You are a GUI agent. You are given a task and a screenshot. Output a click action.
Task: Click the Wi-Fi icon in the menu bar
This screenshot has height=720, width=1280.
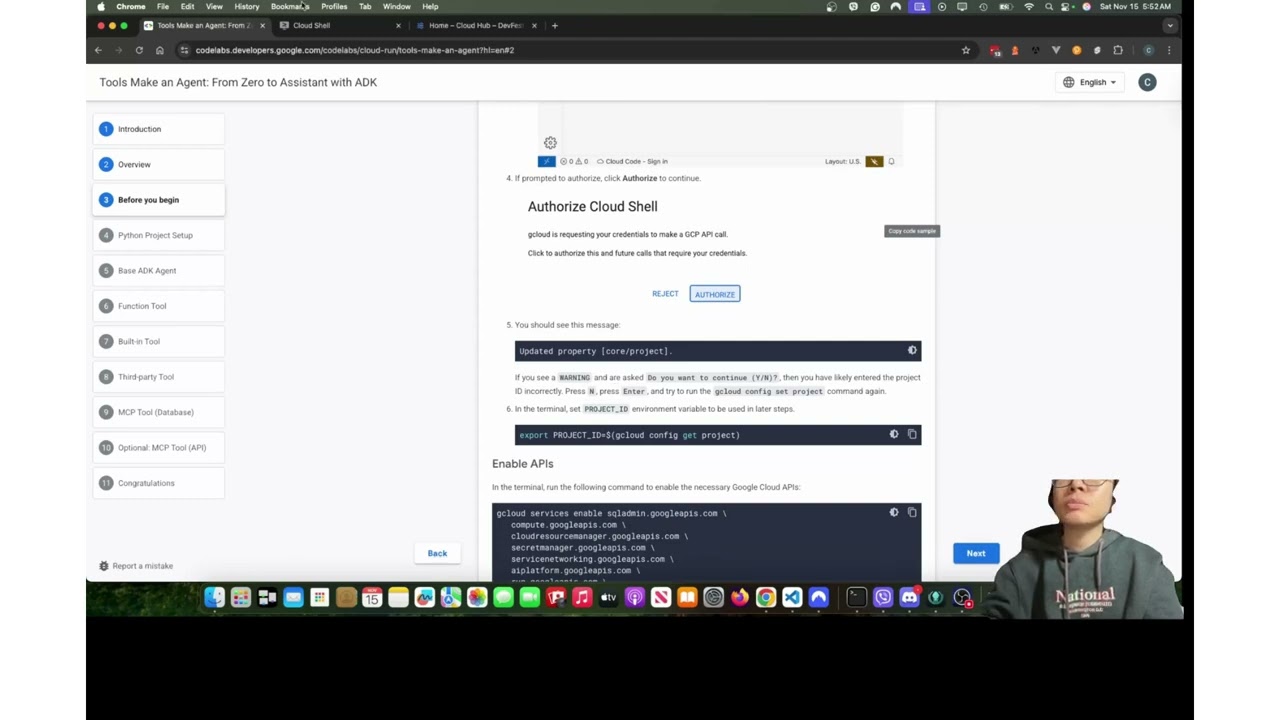click(1028, 6)
